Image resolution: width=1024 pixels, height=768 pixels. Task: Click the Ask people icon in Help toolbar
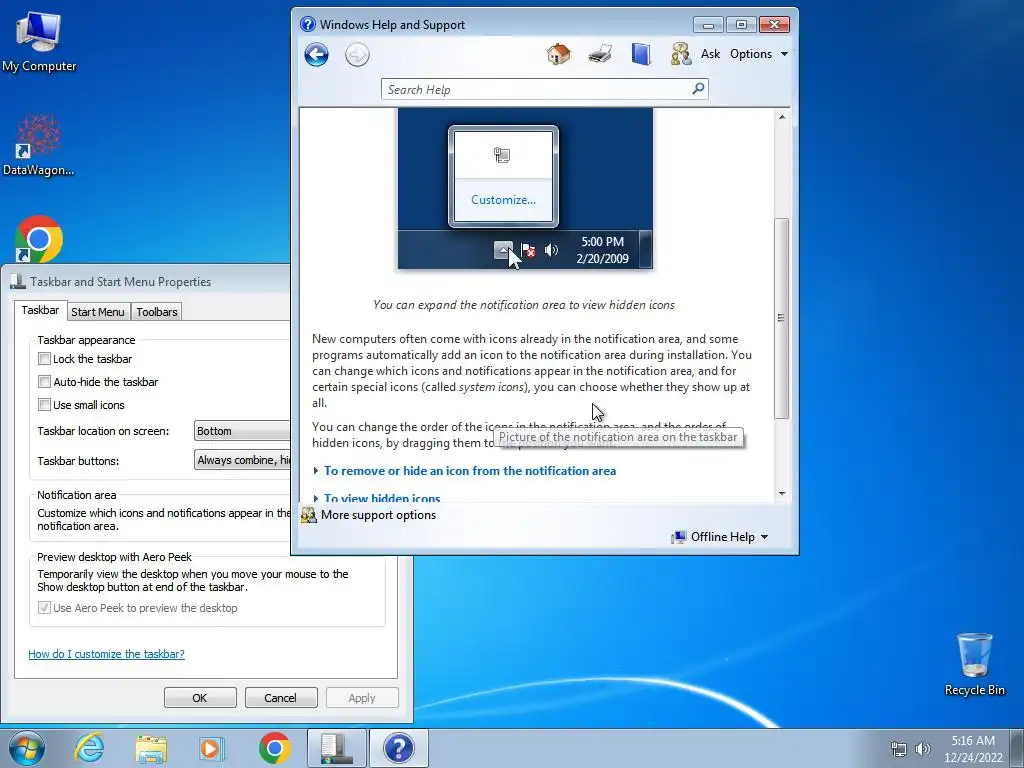click(x=681, y=54)
